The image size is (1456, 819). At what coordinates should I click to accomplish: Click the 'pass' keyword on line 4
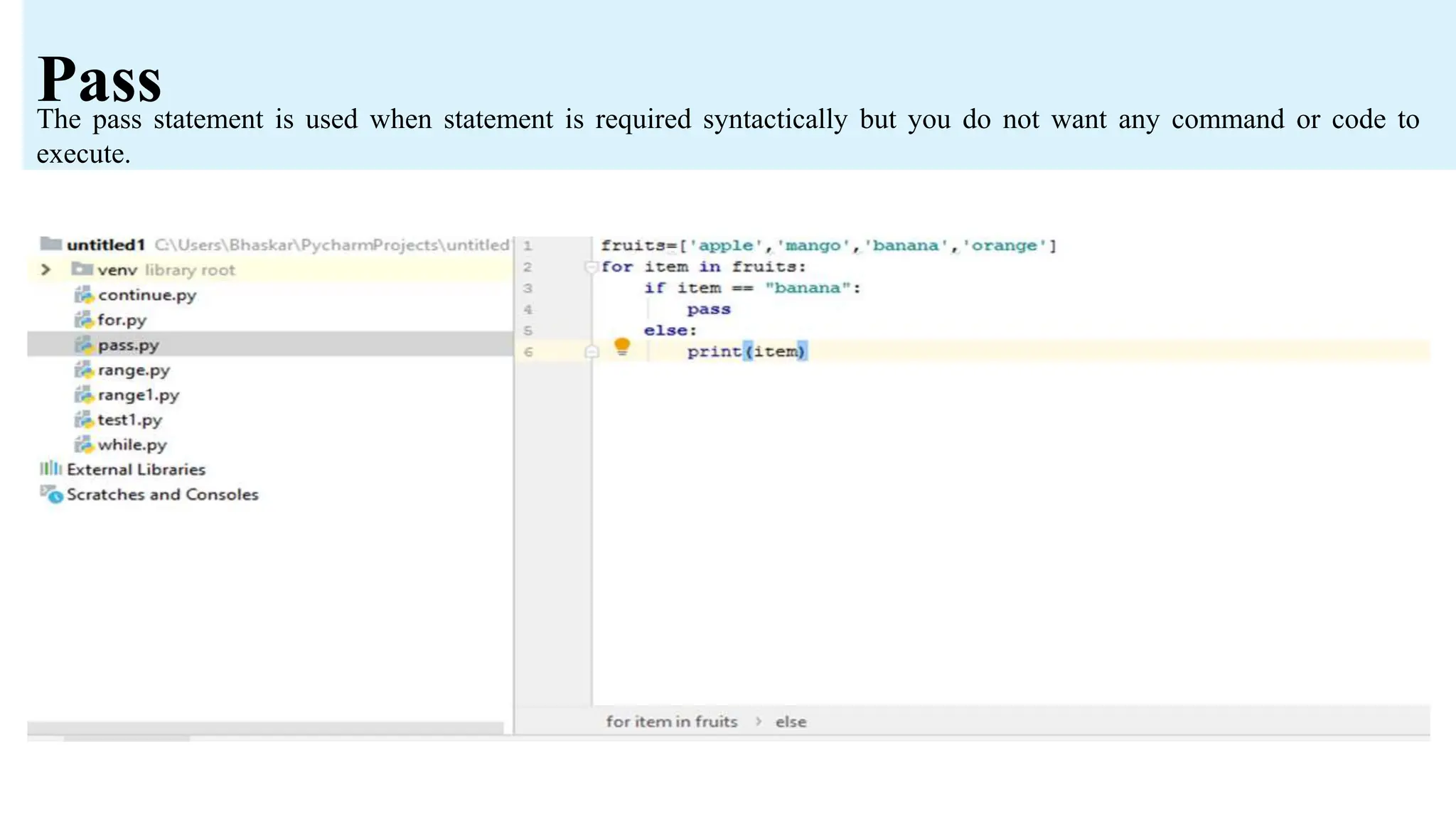(x=708, y=309)
